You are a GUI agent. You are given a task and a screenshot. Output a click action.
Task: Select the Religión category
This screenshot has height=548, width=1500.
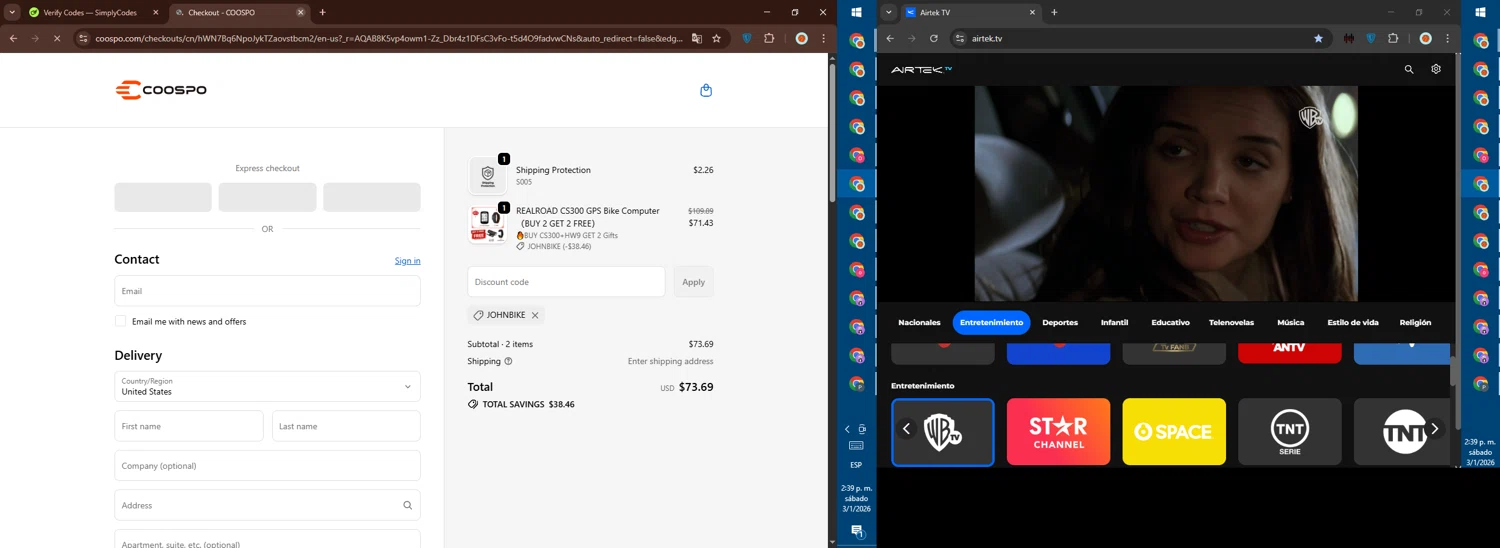(1415, 323)
